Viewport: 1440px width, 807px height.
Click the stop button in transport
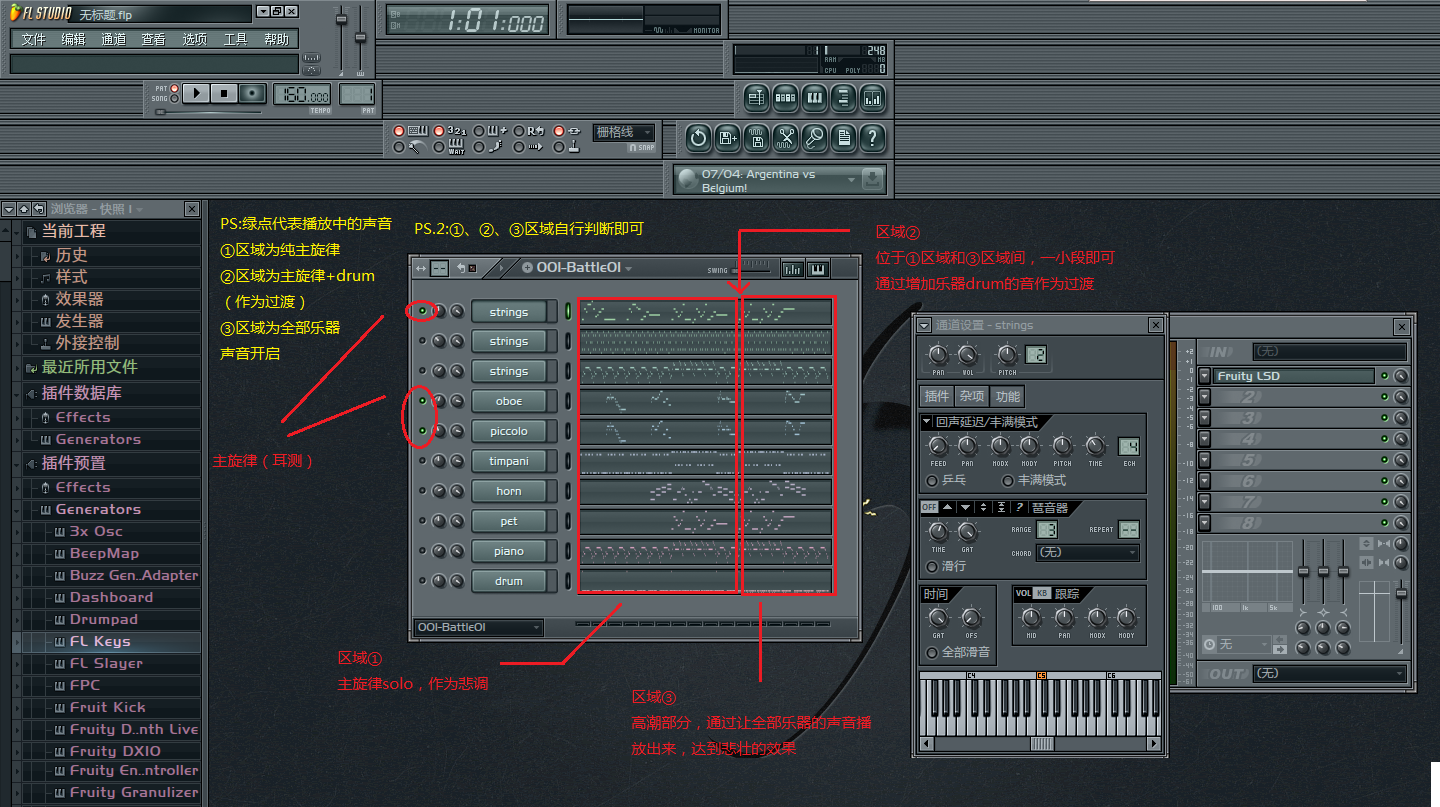(224, 93)
